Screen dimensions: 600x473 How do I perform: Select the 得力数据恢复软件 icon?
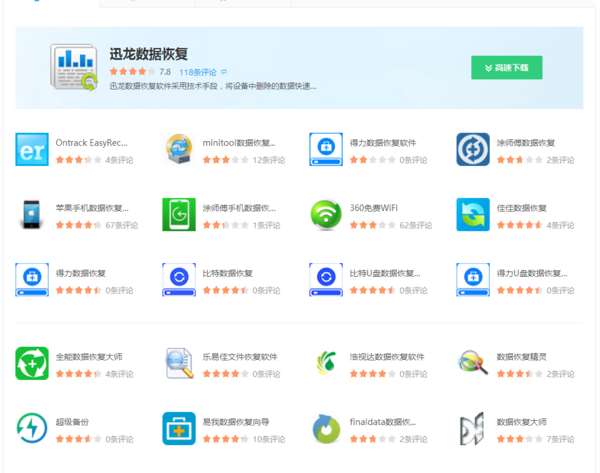[x=326, y=149]
